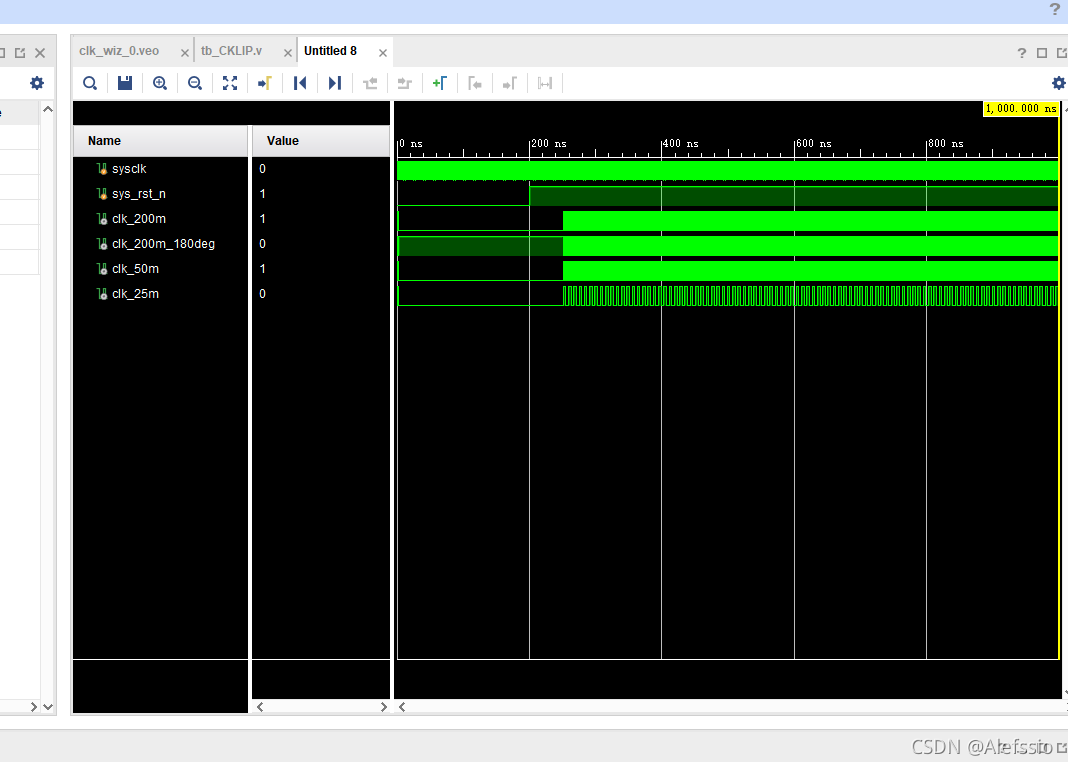
Task: Close the clk_wiz_0.veo tab
Action: tap(185, 53)
